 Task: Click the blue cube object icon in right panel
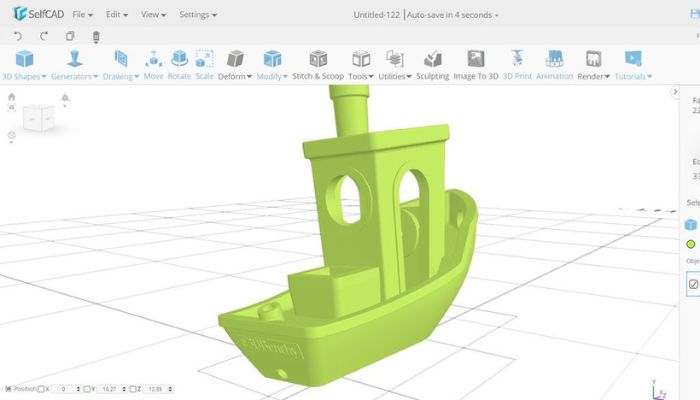[x=691, y=224]
